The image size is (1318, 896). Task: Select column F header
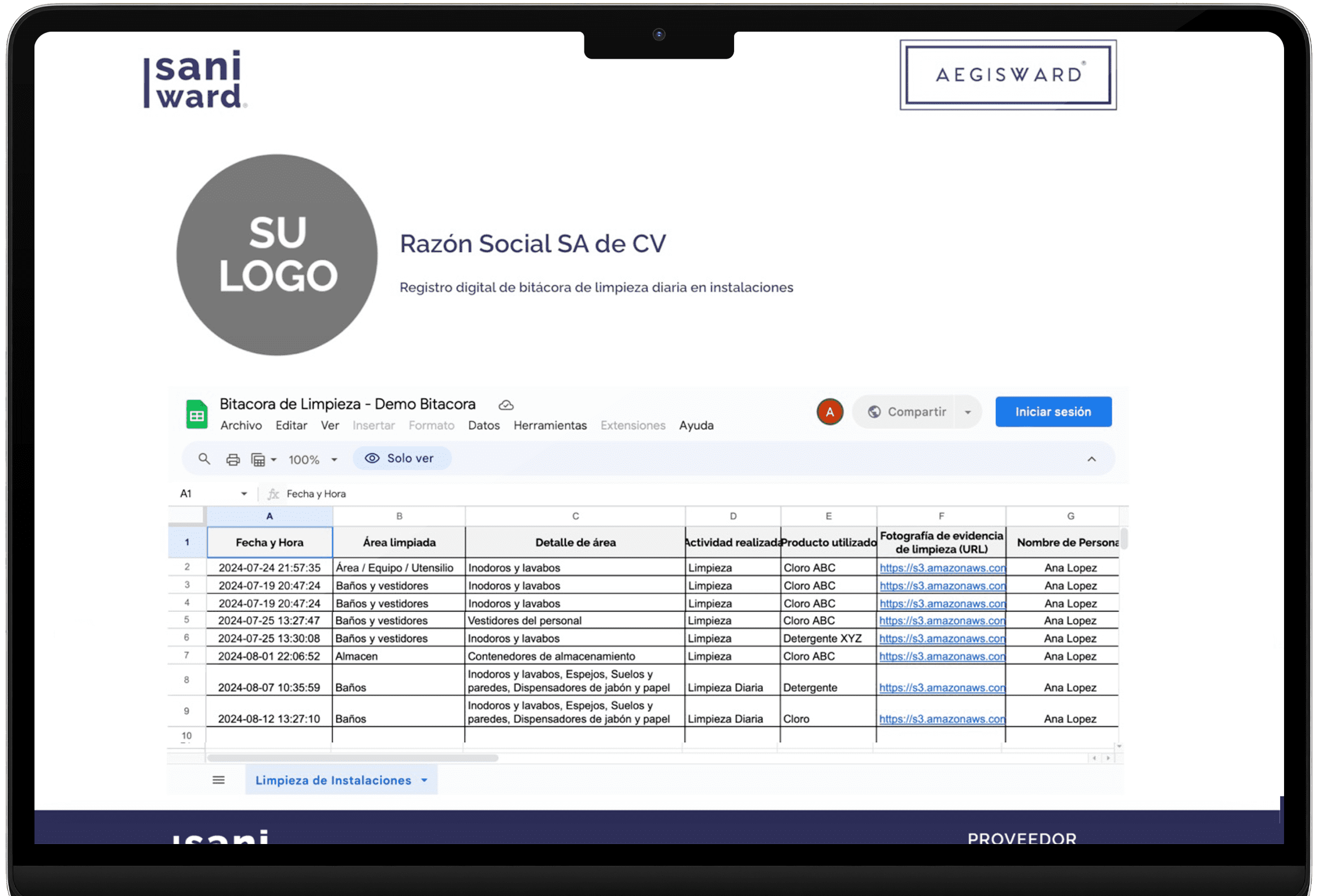(x=942, y=516)
